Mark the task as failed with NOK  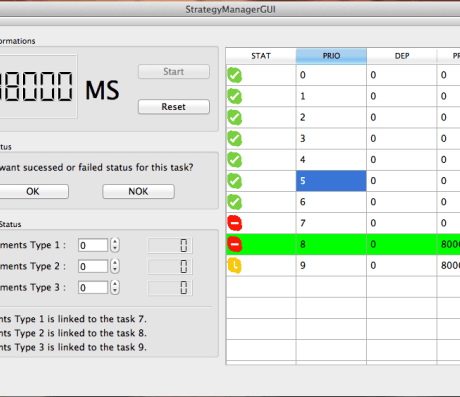[x=138, y=191]
